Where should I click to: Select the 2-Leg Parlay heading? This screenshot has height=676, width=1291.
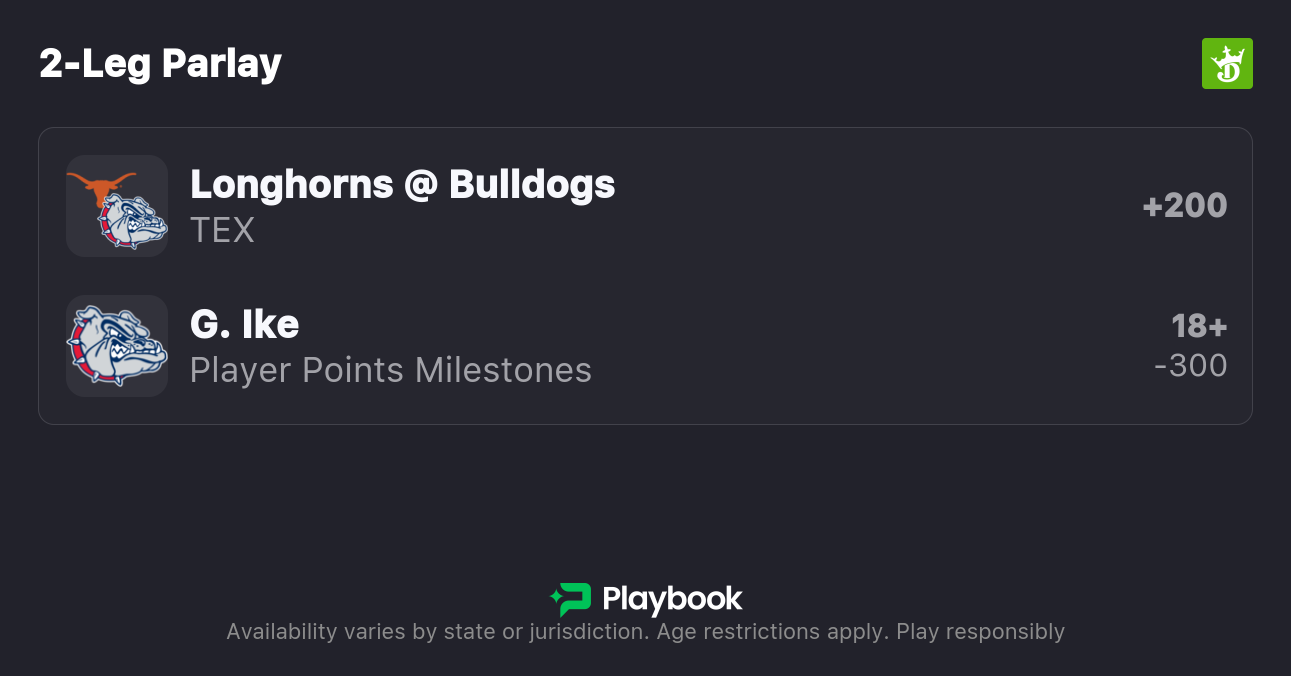tap(160, 64)
